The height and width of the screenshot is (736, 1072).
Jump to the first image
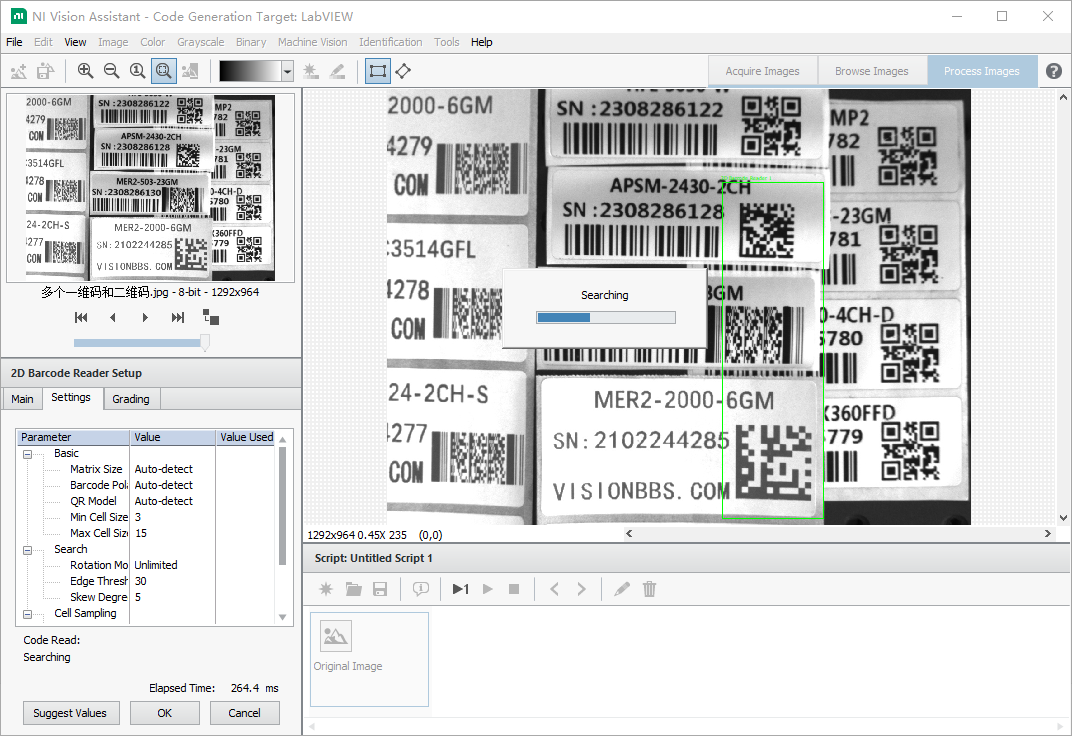(81, 317)
